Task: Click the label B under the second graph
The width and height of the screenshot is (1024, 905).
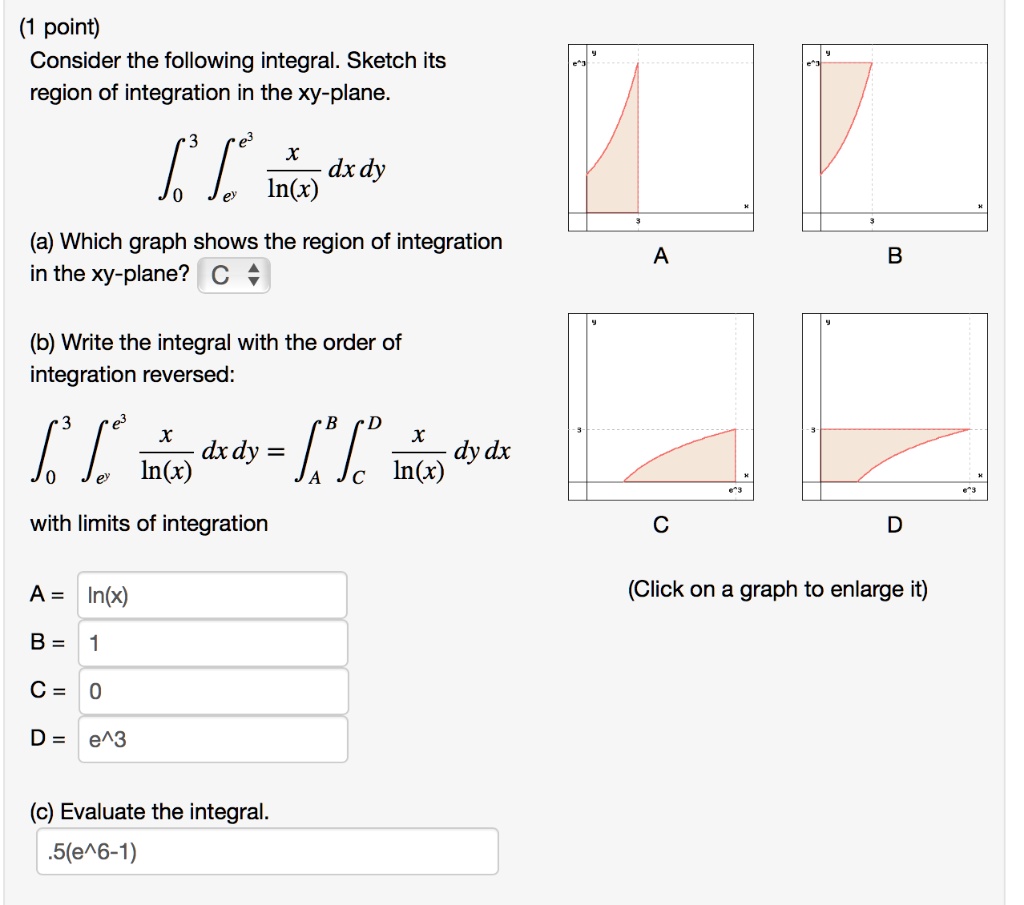Action: (x=894, y=256)
